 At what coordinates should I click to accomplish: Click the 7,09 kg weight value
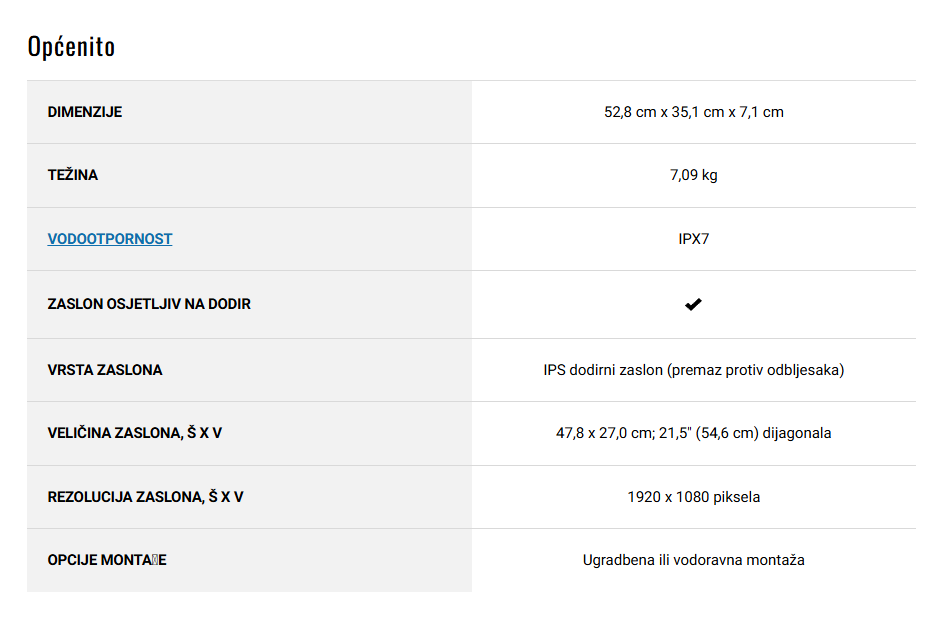[x=693, y=175]
